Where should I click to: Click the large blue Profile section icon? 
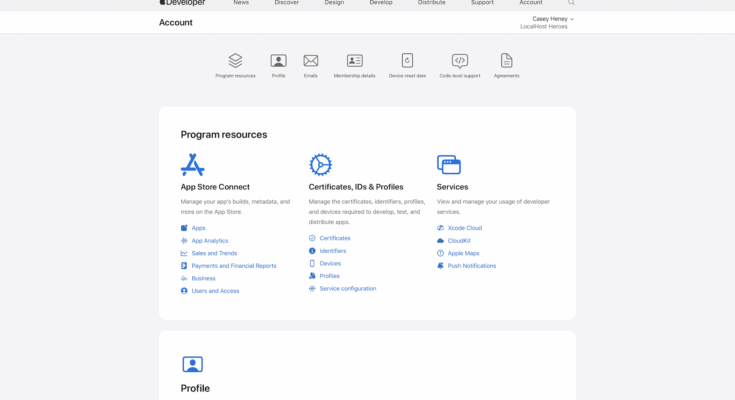[x=193, y=364]
